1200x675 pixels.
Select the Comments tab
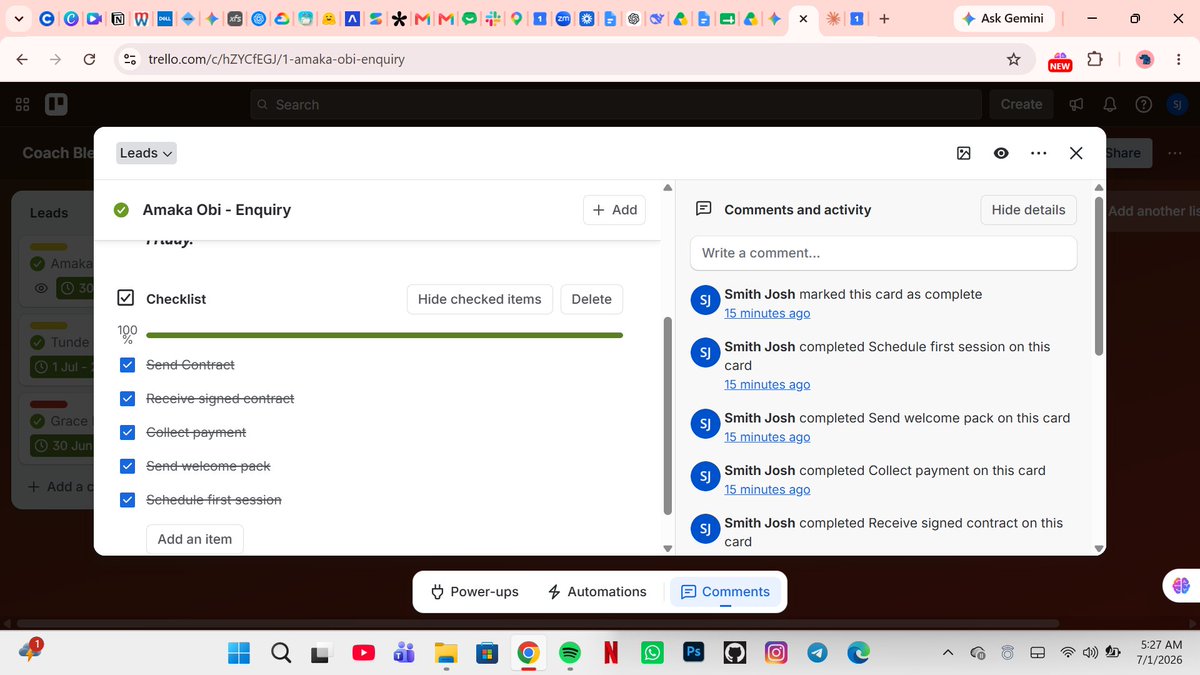click(726, 592)
